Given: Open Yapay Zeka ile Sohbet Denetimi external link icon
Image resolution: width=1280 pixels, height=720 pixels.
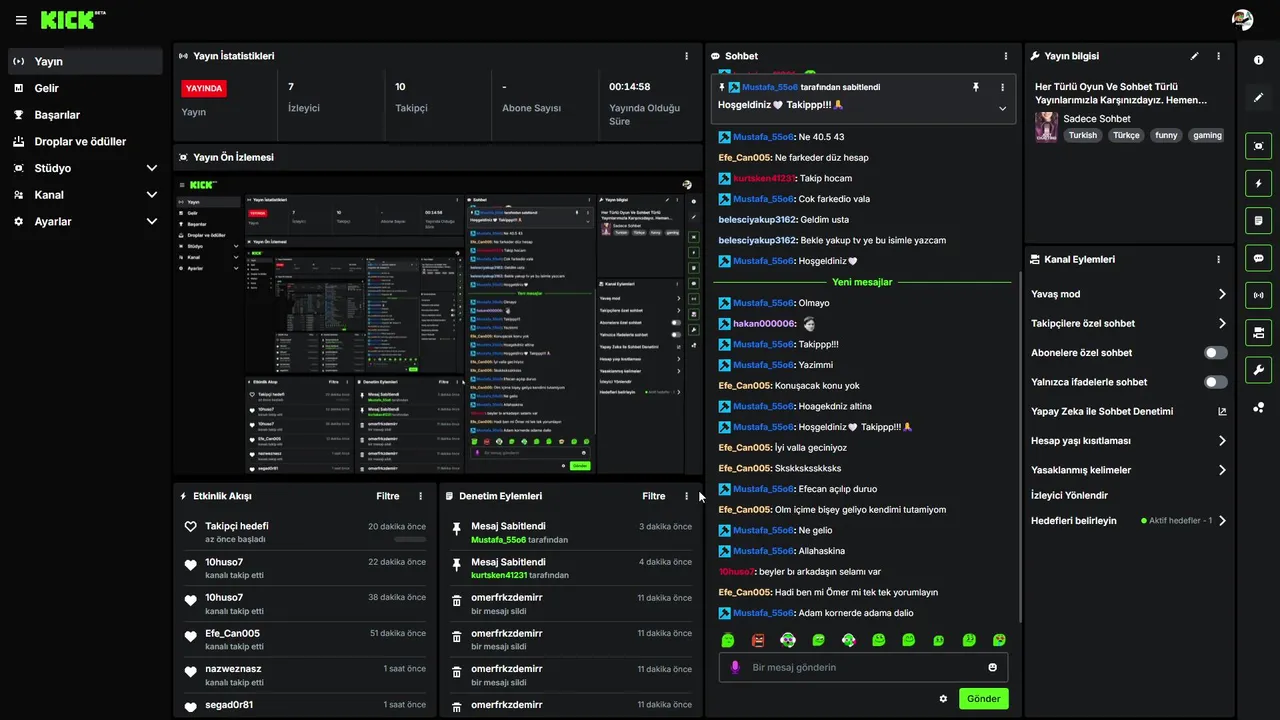Looking at the screenshot, I should click(1222, 411).
